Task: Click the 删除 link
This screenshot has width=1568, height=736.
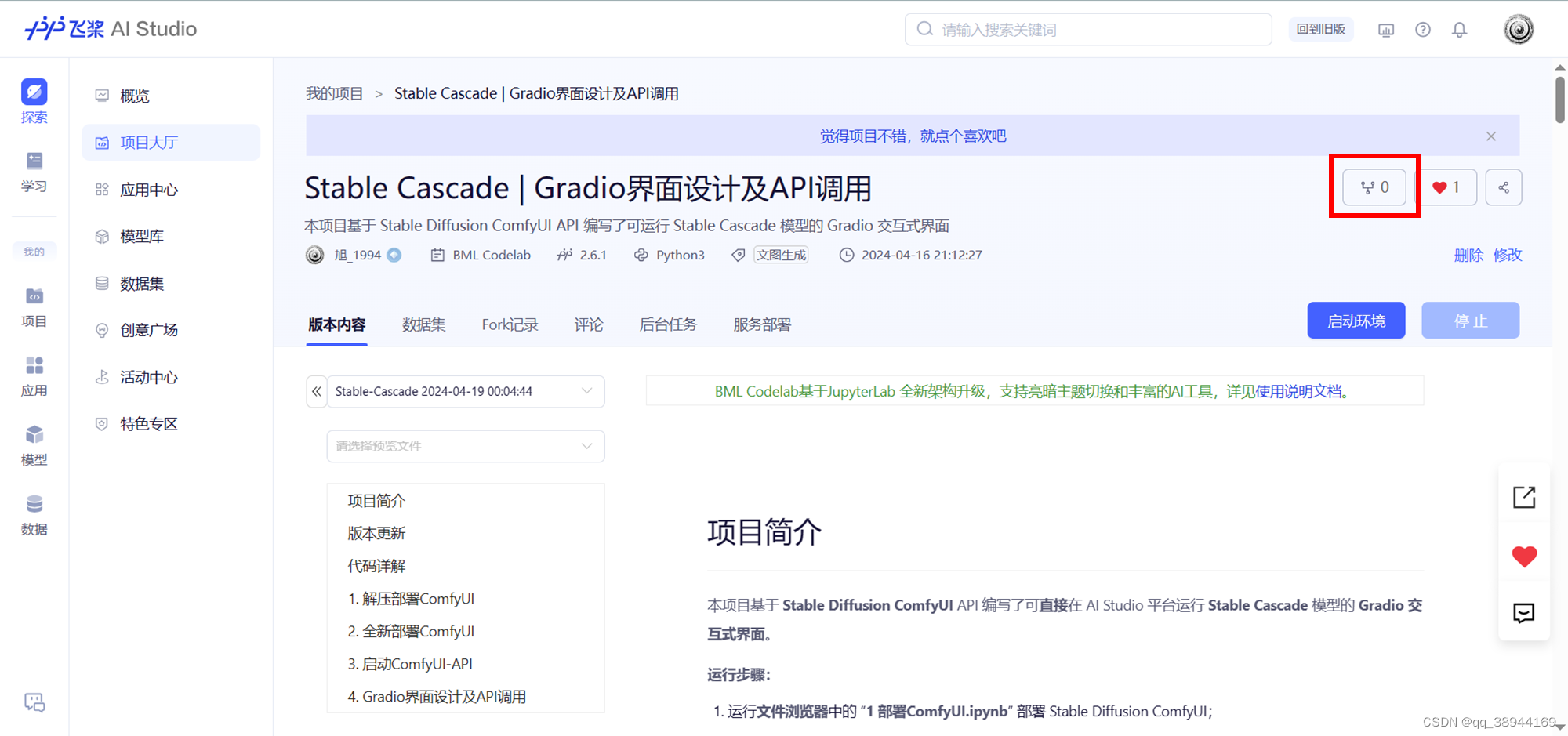Action: point(1468,255)
